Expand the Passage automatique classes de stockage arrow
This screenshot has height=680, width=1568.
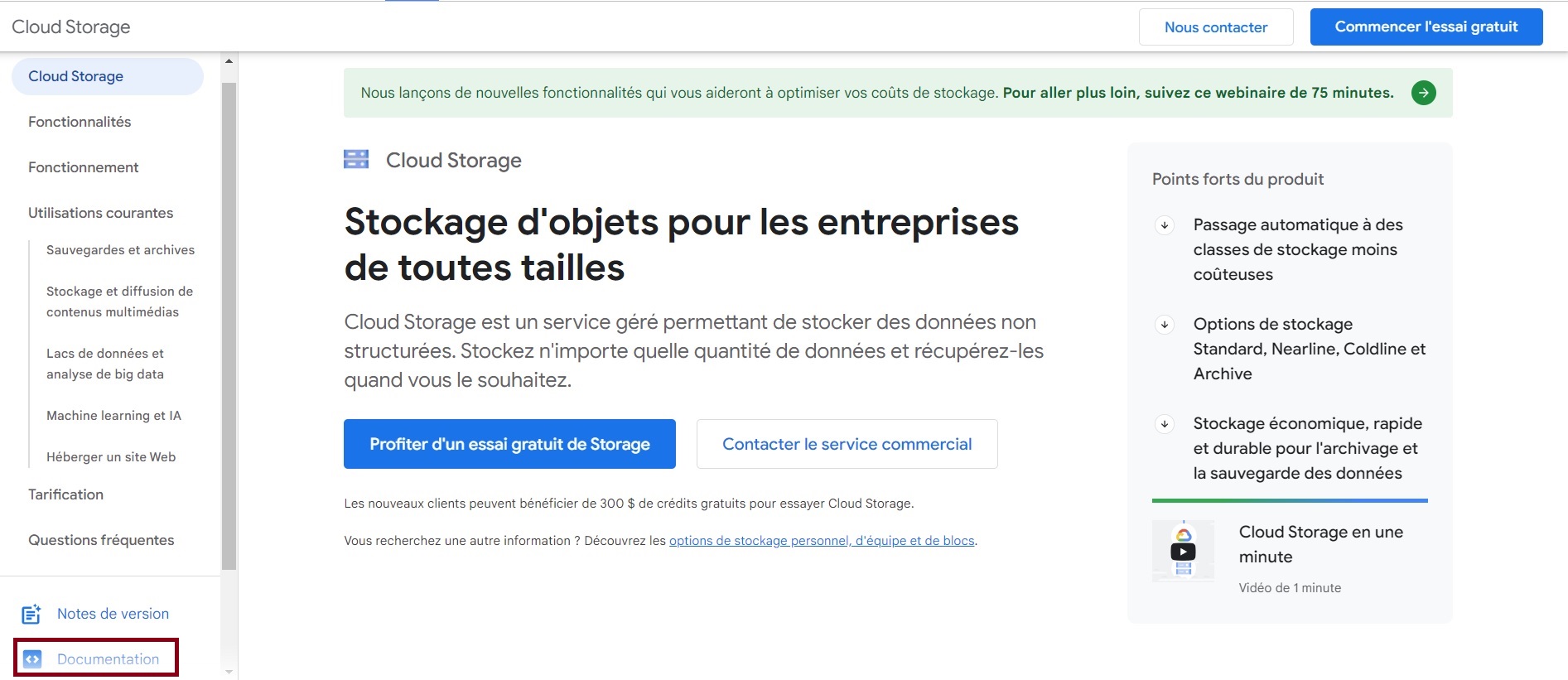pos(1165,225)
